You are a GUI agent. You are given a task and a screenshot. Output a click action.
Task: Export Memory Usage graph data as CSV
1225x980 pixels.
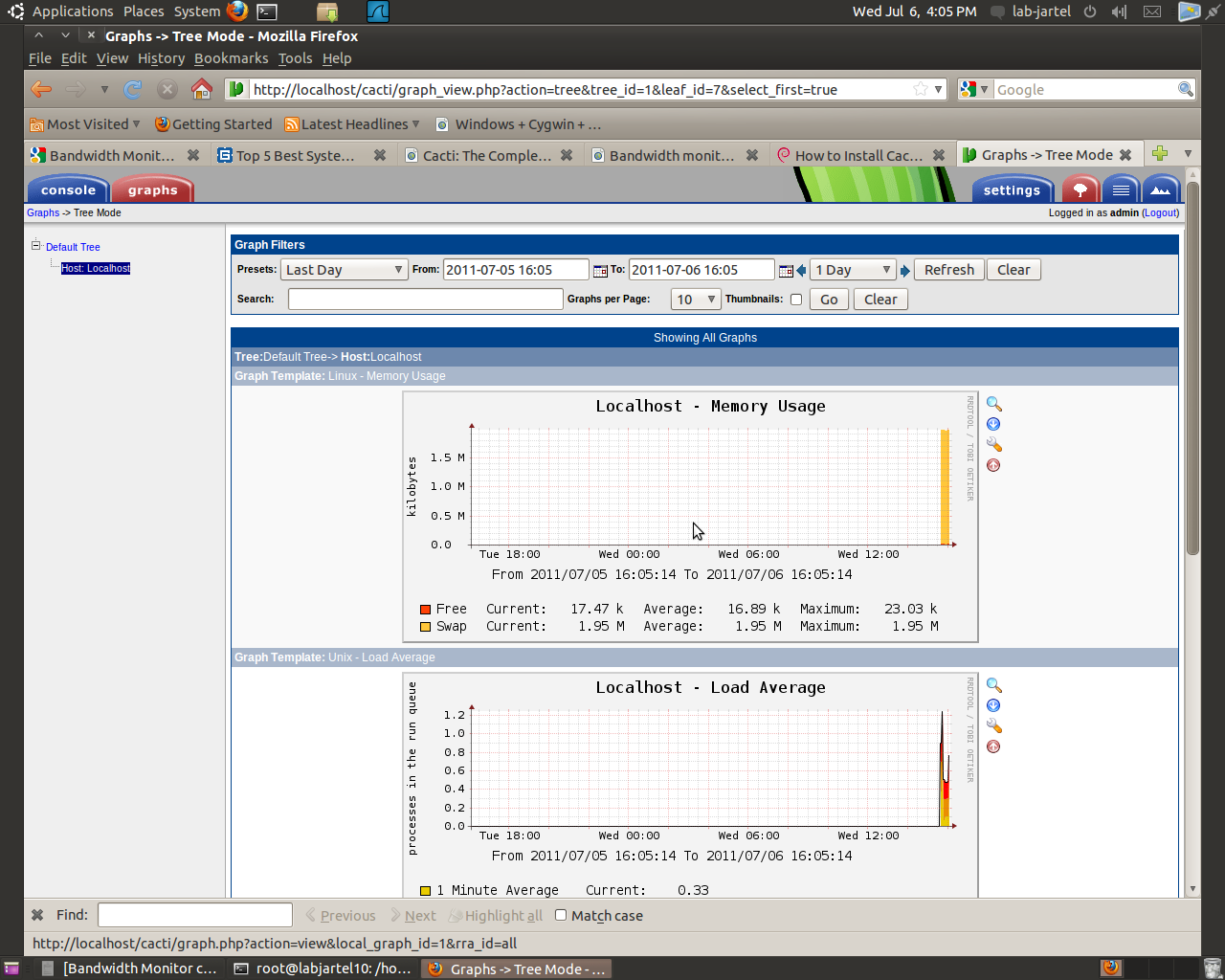(993, 424)
